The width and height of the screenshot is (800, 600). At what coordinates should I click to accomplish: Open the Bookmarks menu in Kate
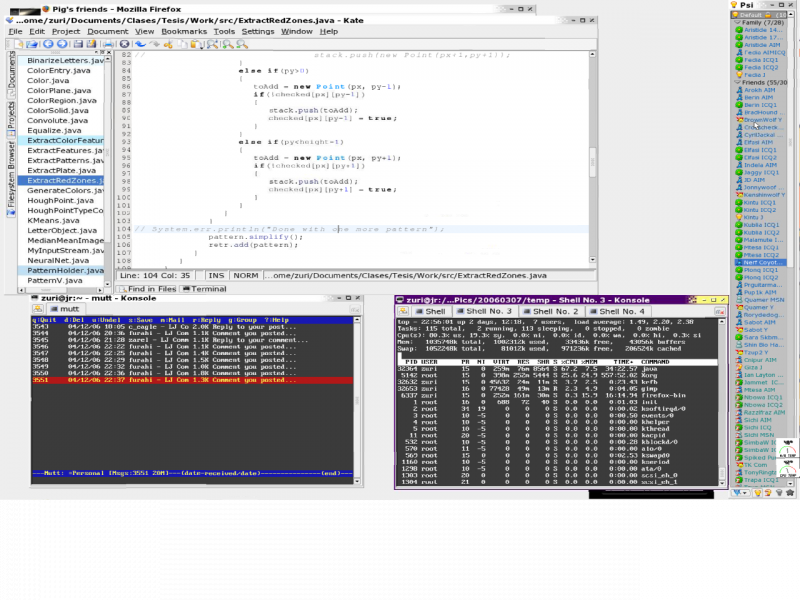click(184, 31)
